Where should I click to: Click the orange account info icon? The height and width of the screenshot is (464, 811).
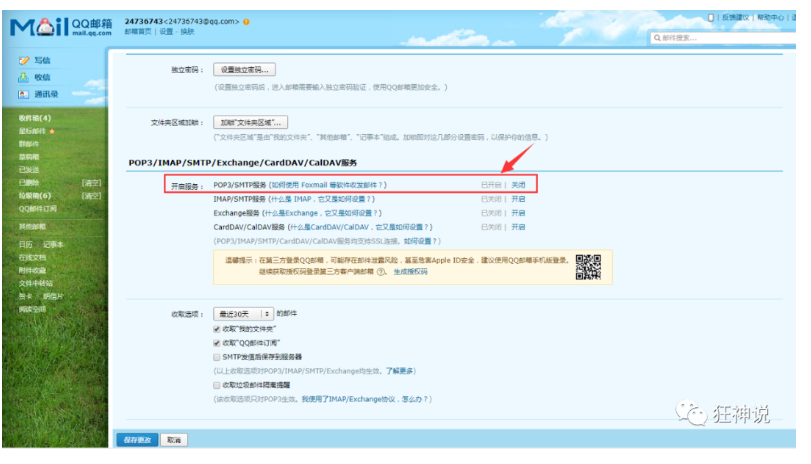click(x=246, y=21)
